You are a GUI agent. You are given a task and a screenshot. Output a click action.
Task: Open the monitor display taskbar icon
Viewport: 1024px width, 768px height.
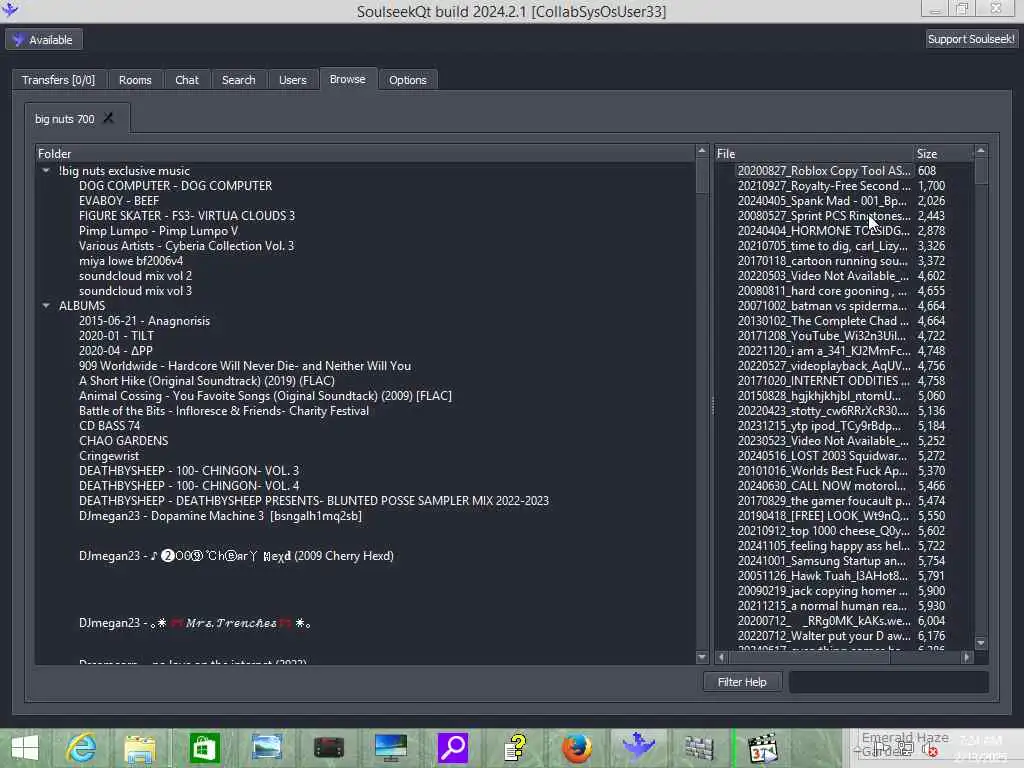pyautogui.click(x=391, y=748)
